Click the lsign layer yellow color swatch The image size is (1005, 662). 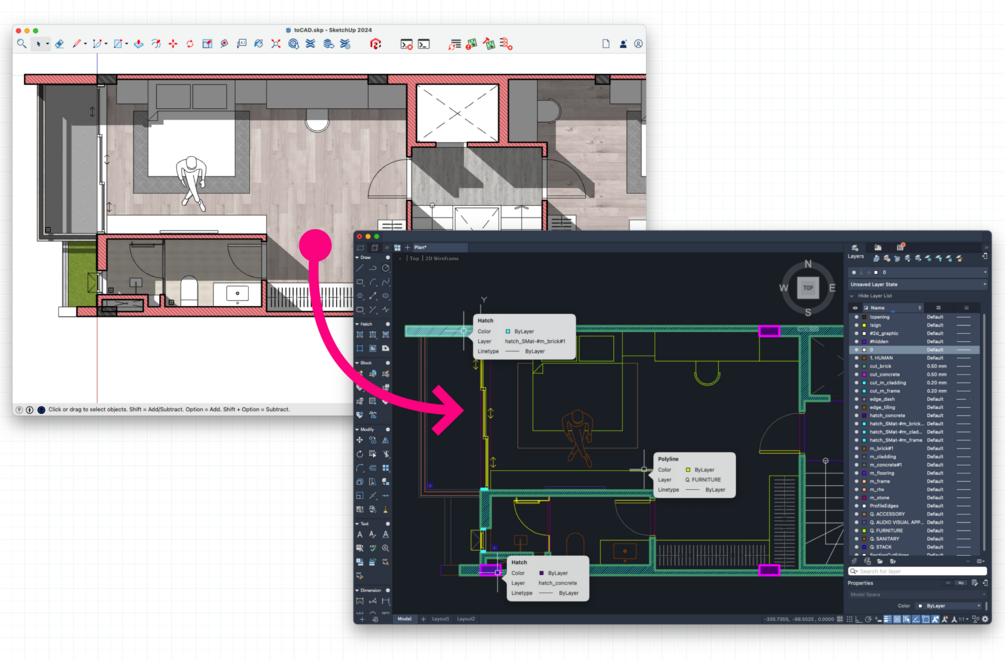pyautogui.click(x=864, y=325)
